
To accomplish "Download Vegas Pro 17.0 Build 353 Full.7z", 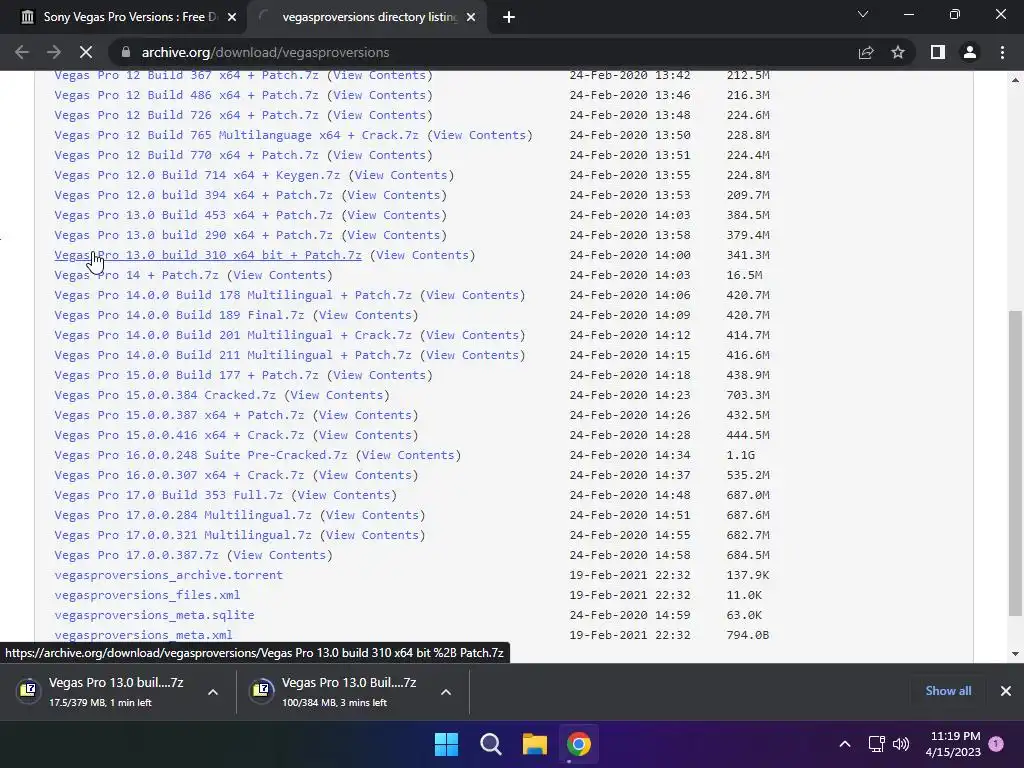I will 168,495.
